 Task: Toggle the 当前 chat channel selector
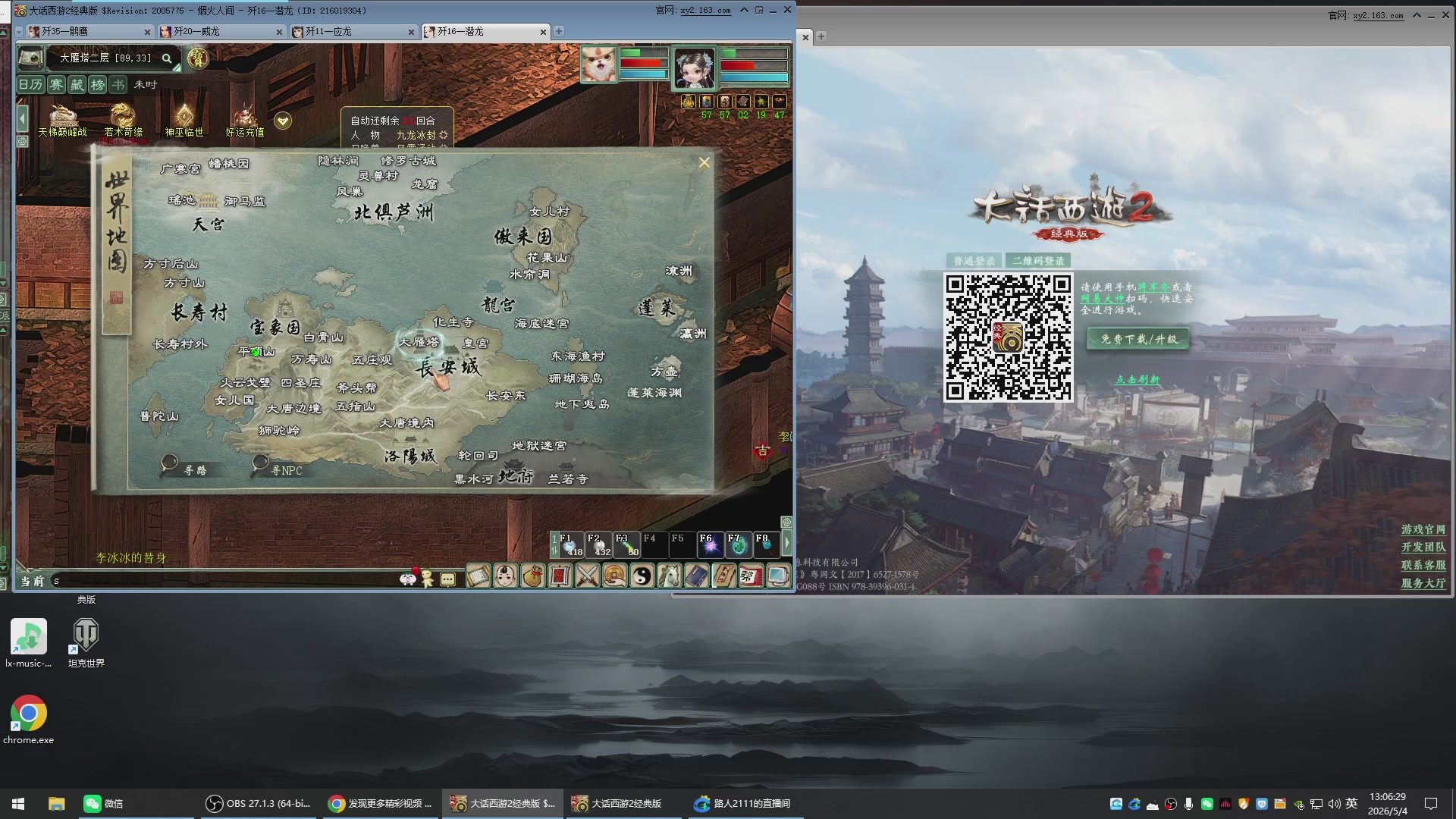tap(32, 581)
